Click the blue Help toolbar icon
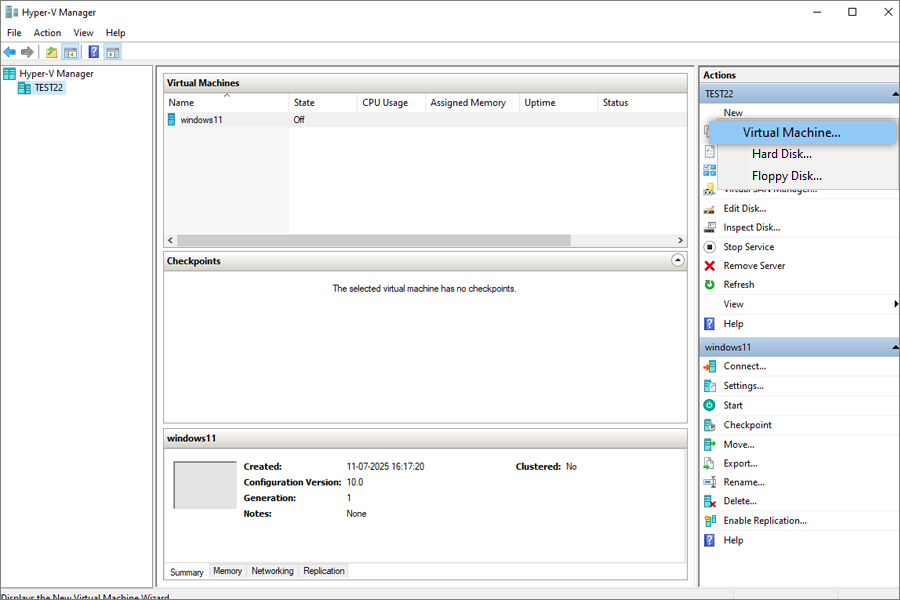Image resolution: width=900 pixels, height=600 pixels. pyautogui.click(x=94, y=52)
